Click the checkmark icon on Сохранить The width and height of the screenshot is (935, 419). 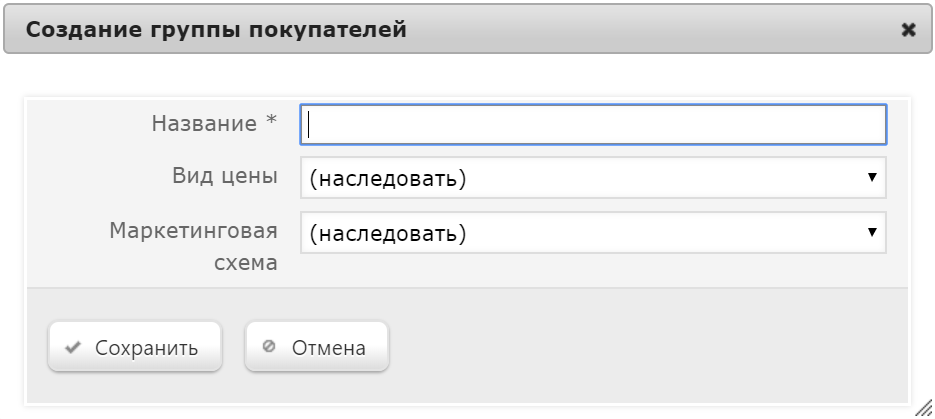73,347
